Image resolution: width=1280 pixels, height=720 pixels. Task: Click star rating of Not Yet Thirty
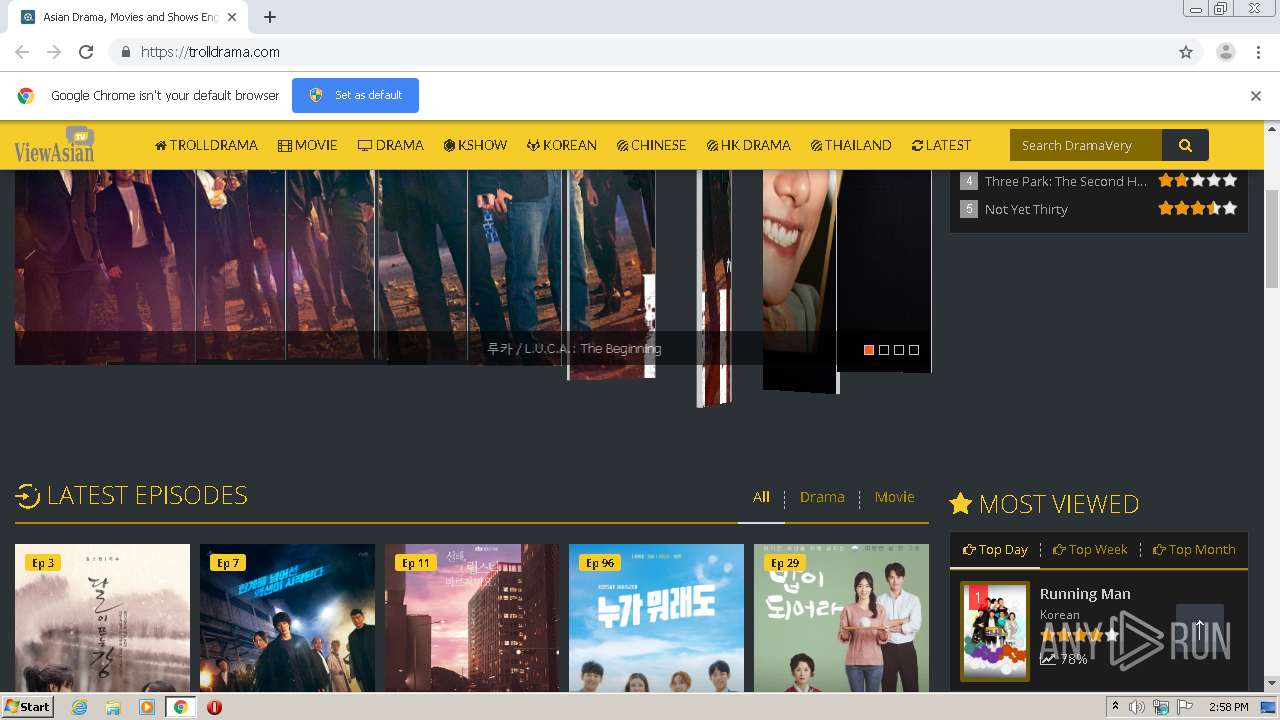(1198, 208)
